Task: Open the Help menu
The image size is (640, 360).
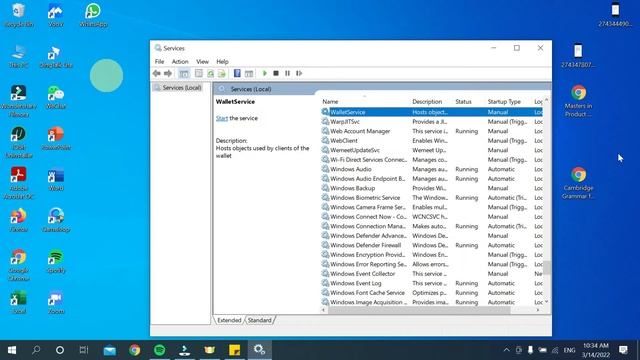Action: tap(222, 62)
